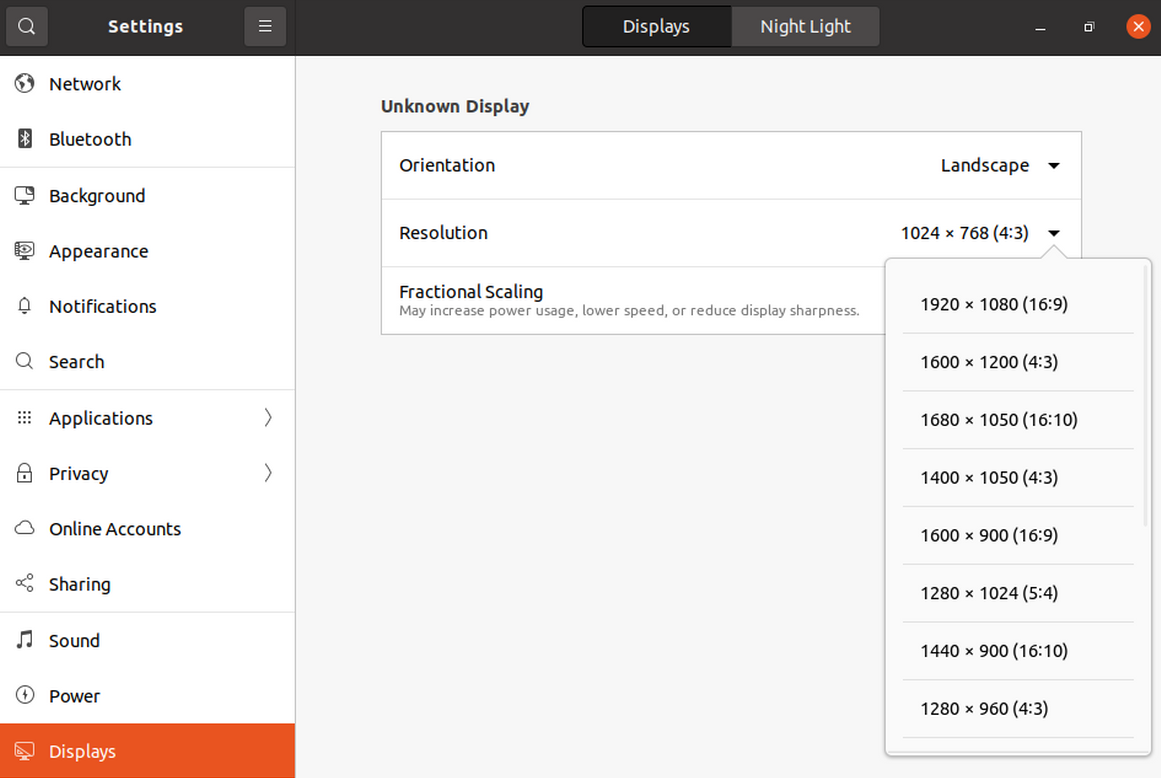
Task: Click the Background monitor icon
Action: click(25, 196)
